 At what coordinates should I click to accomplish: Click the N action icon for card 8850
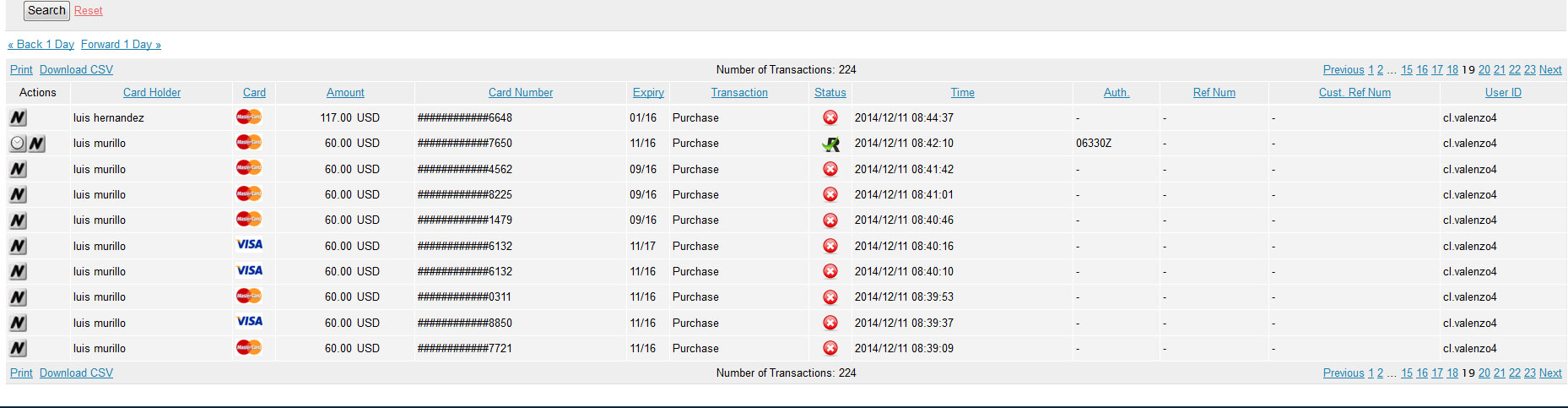coord(18,323)
